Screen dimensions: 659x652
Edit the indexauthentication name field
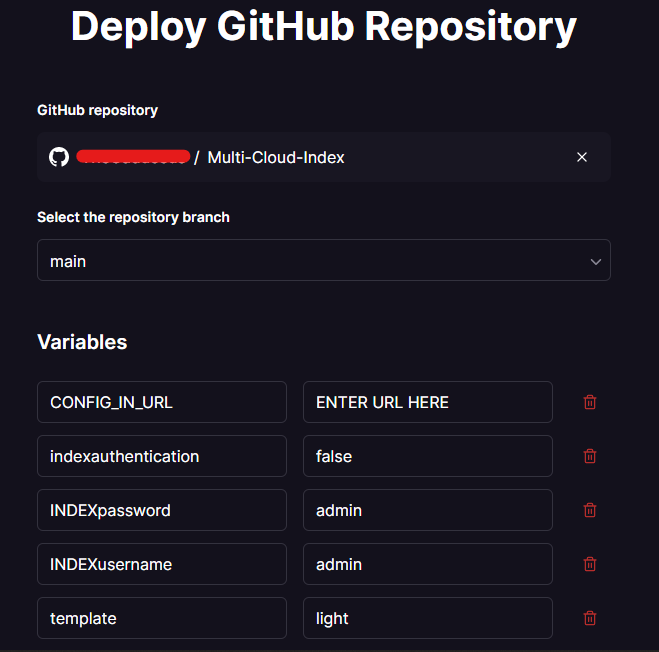coord(162,456)
